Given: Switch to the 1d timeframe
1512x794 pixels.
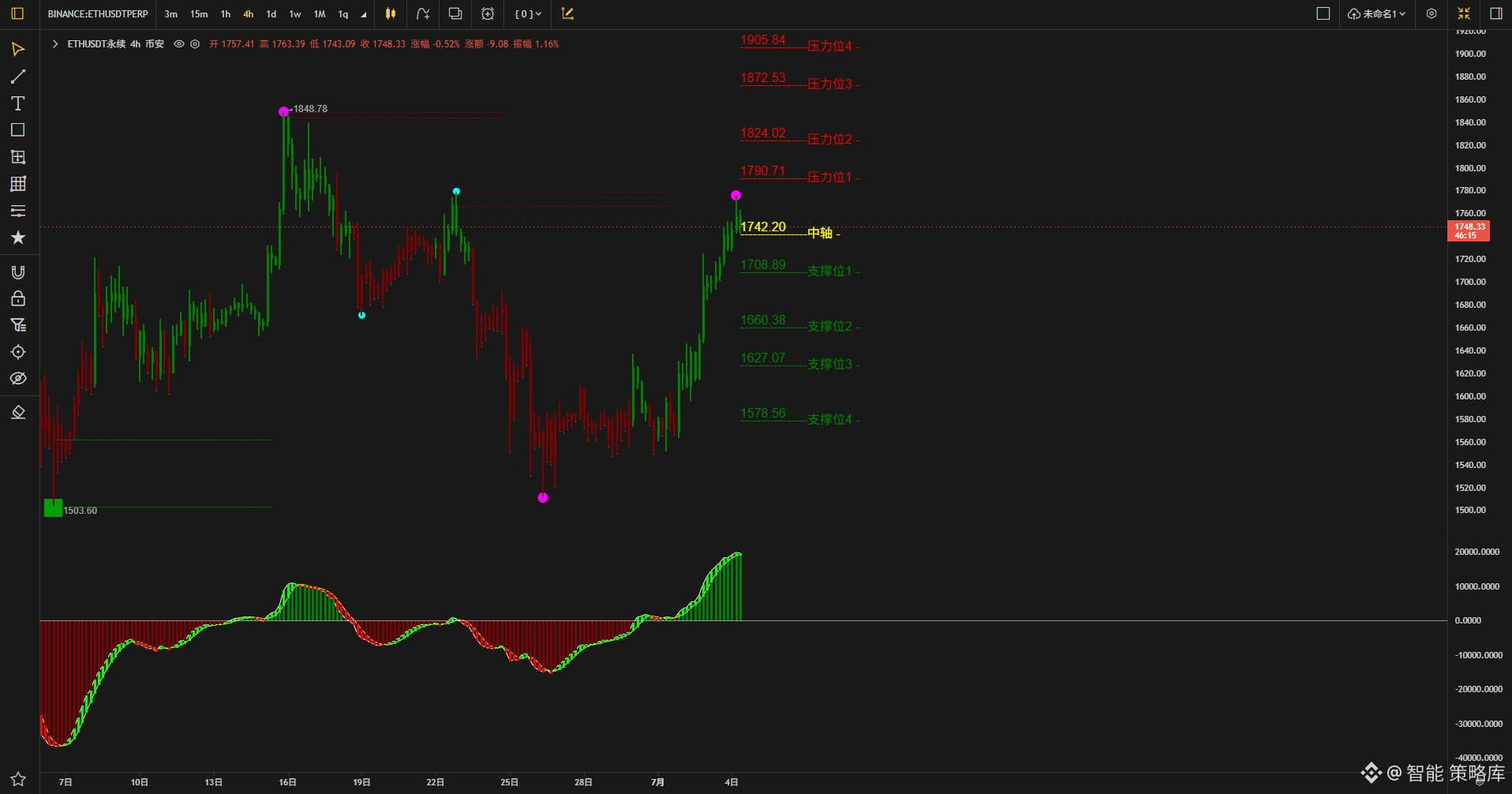Looking at the screenshot, I should coord(271,14).
